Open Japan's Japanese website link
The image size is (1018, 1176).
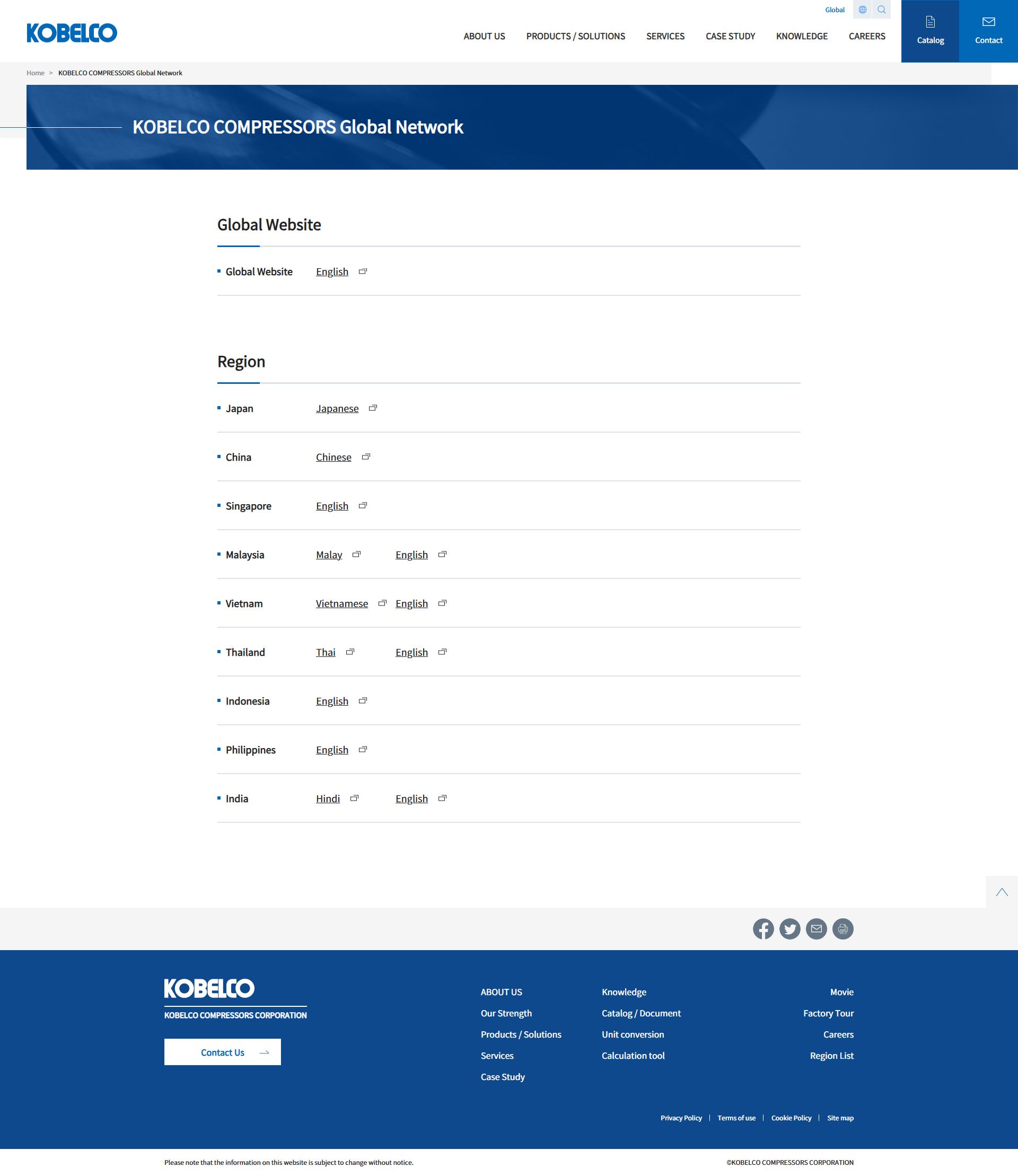coord(337,408)
